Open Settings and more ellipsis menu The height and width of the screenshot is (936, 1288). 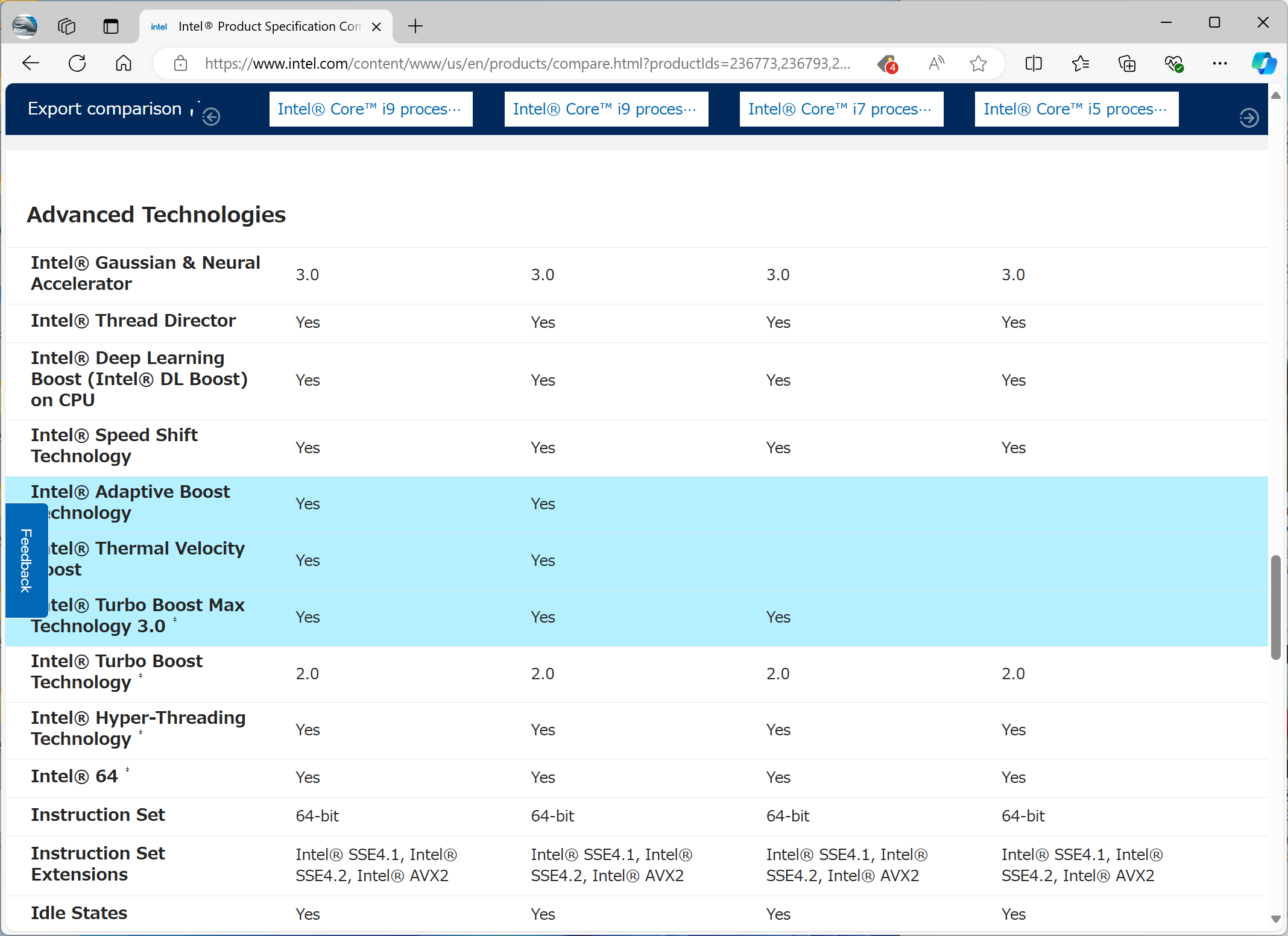click(1219, 63)
